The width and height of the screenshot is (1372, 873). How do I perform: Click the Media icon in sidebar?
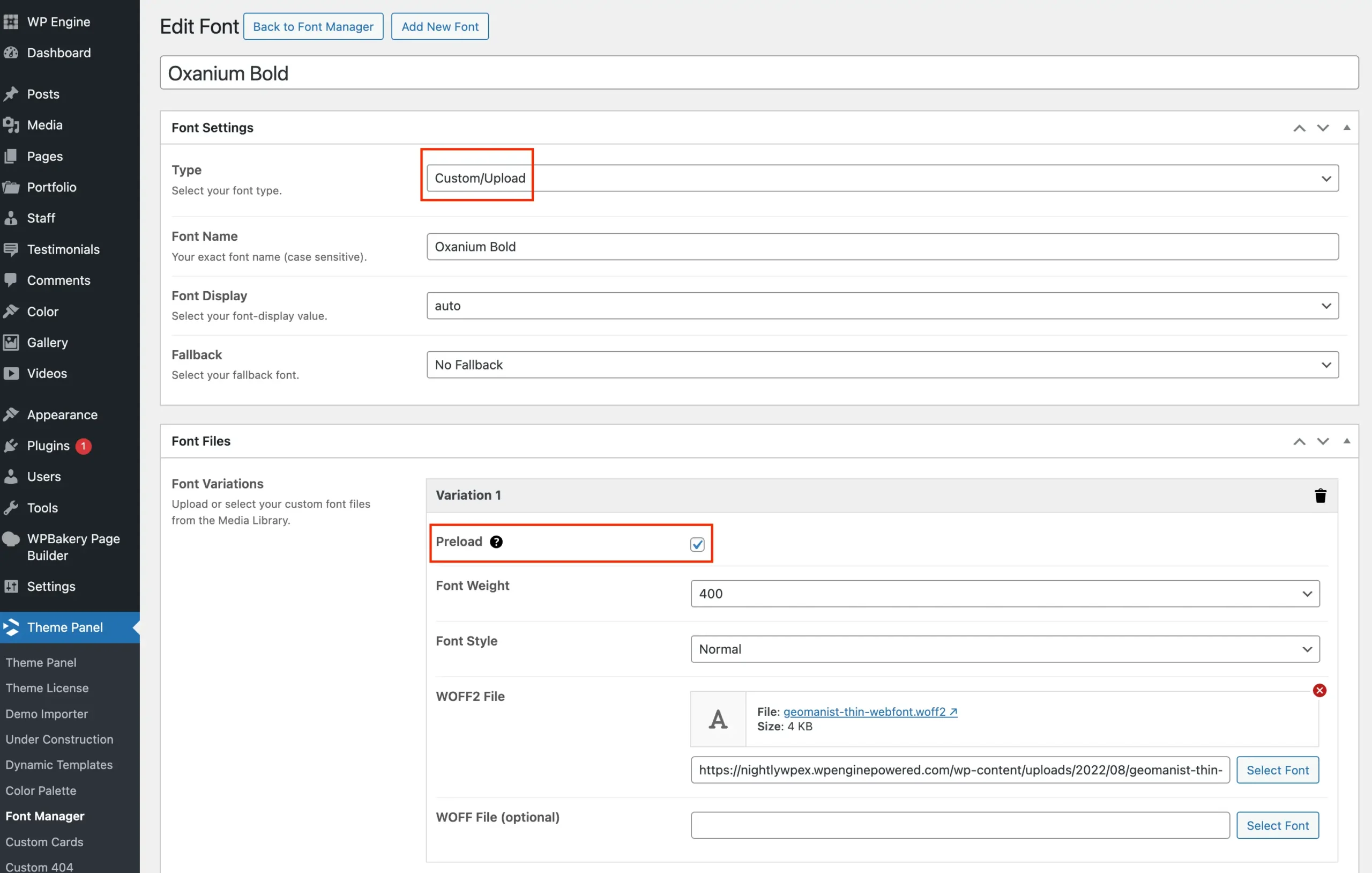click(11, 125)
